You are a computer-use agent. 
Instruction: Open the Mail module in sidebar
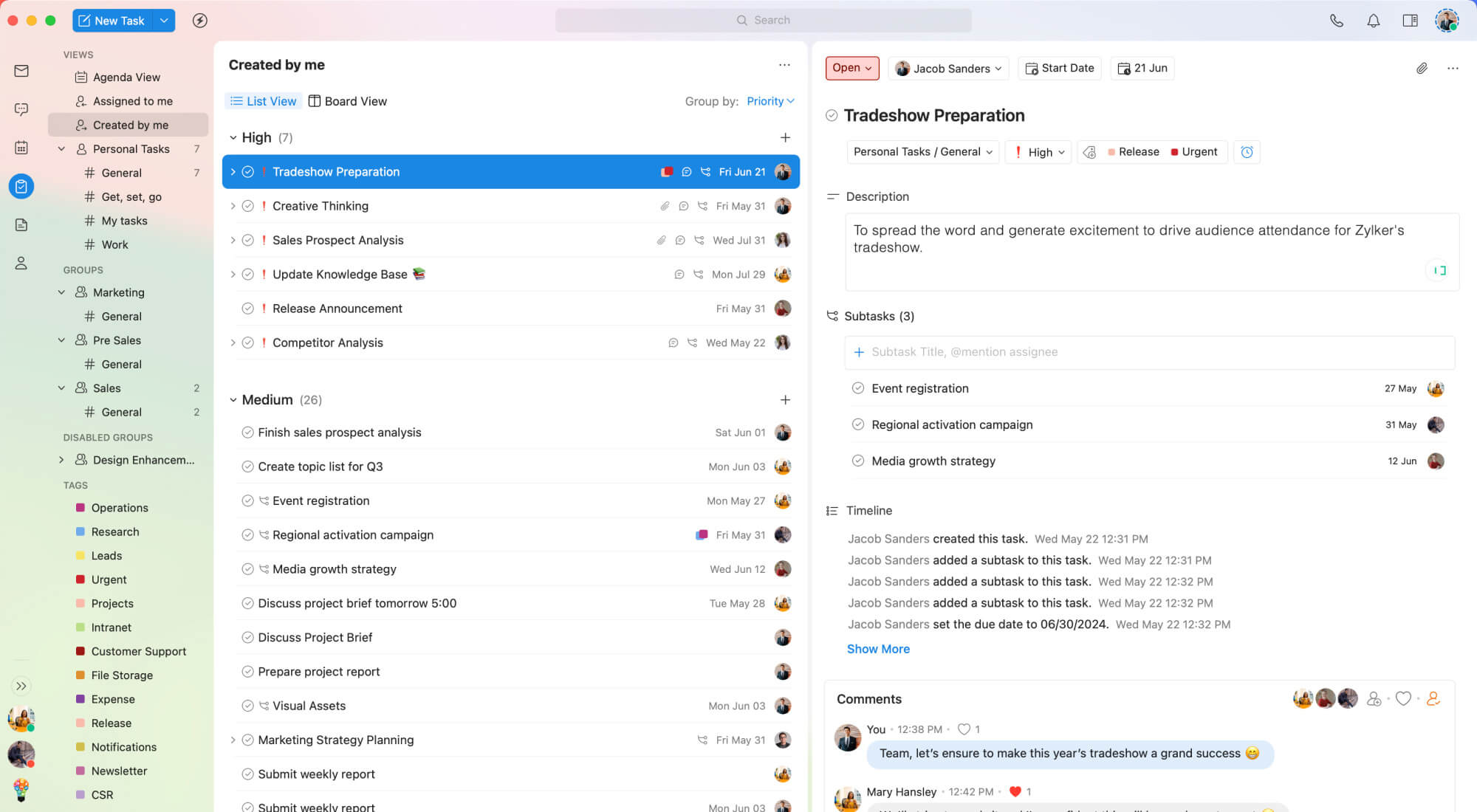(x=21, y=71)
